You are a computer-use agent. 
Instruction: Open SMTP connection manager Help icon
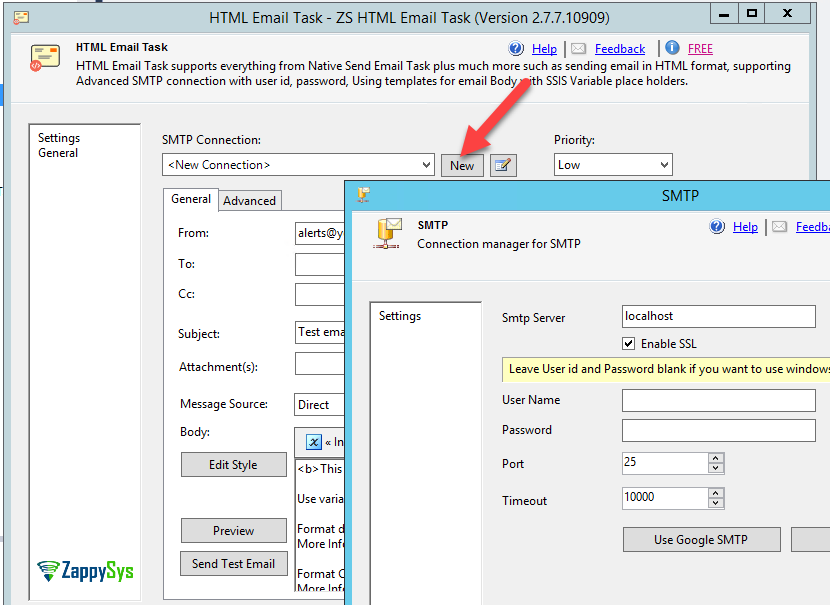(717, 226)
